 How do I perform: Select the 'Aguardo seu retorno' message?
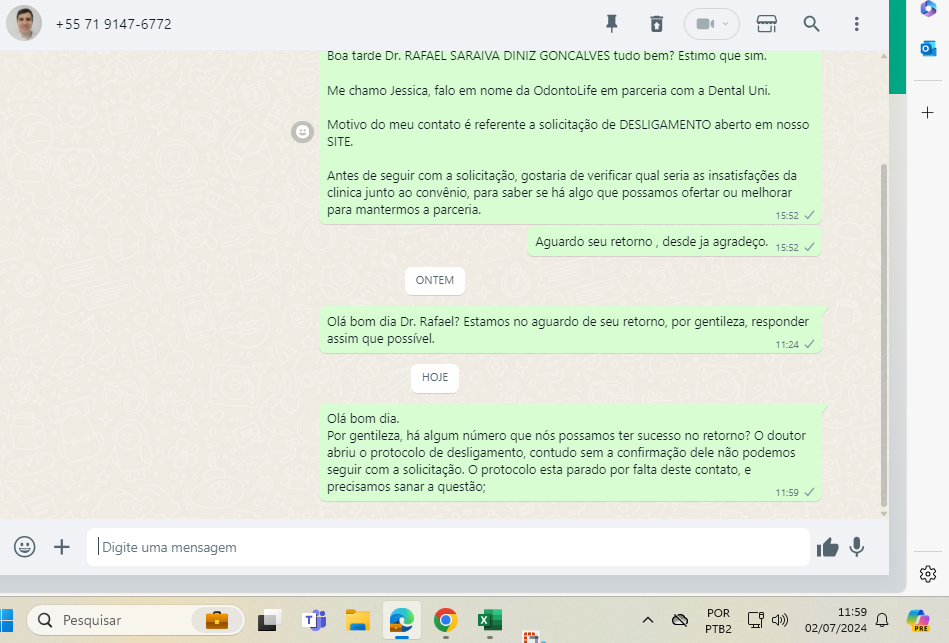pyautogui.click(x=674, y=242)
